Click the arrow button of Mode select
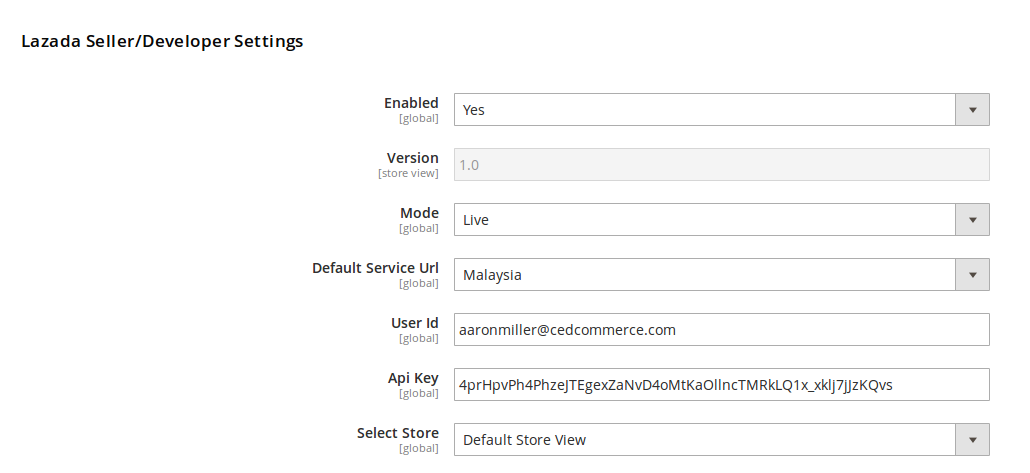The image size is (1030, 473). tap(972, 219)
